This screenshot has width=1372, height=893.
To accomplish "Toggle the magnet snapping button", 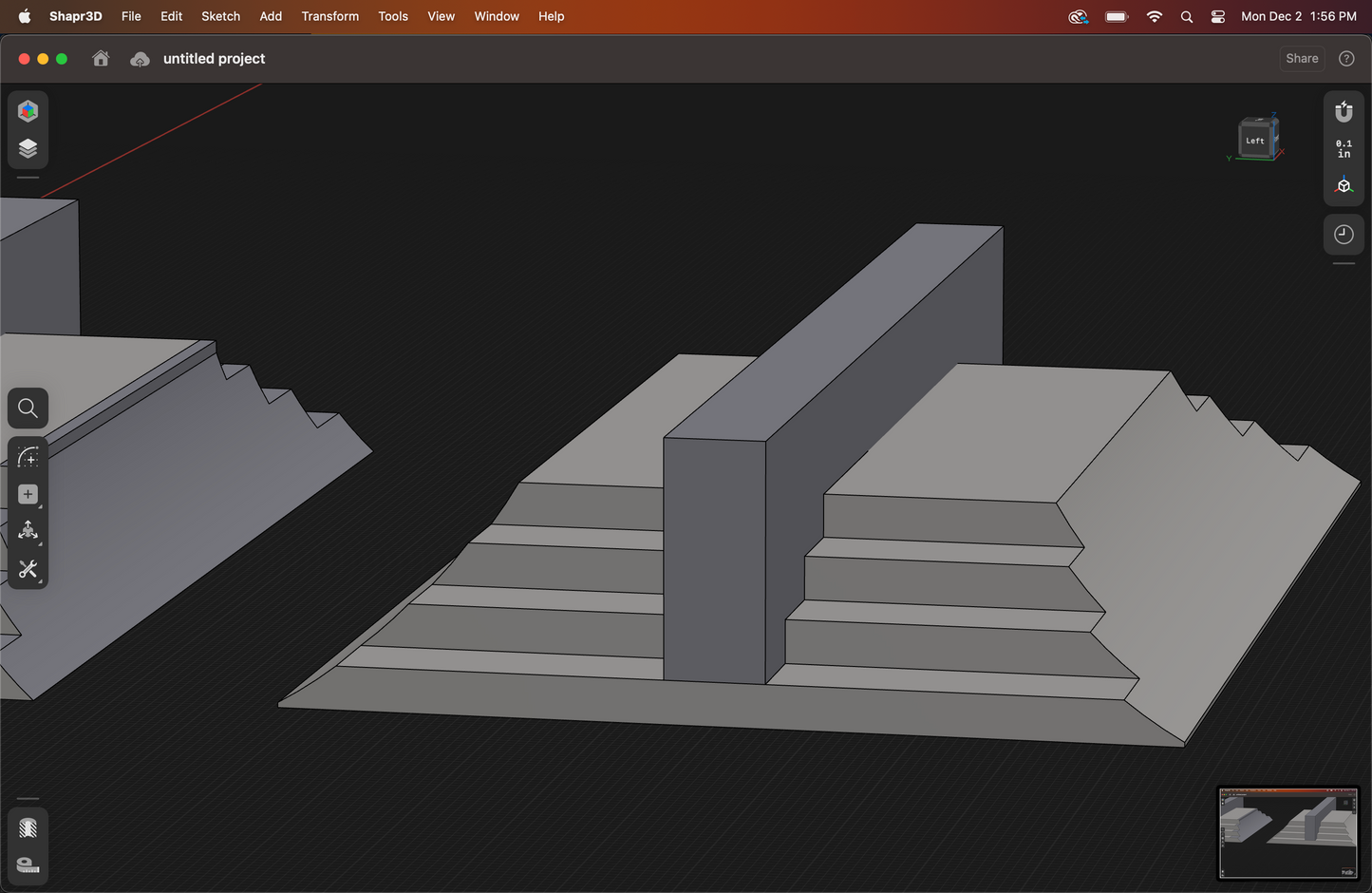I will 1344,111.
